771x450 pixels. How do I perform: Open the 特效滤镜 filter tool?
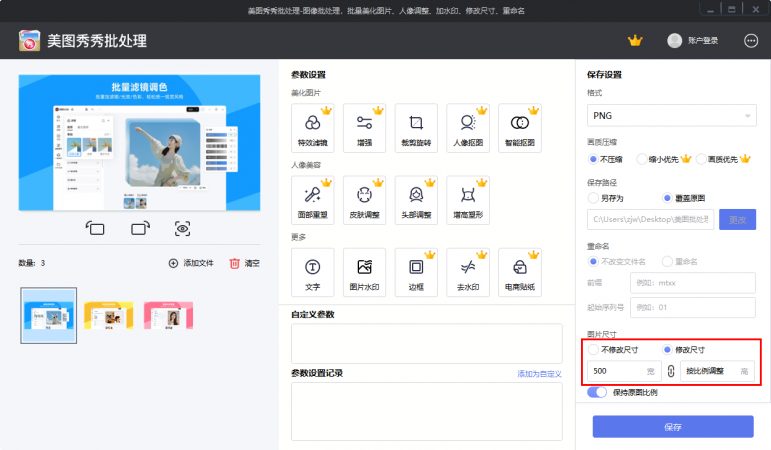[x=312, y=128]
